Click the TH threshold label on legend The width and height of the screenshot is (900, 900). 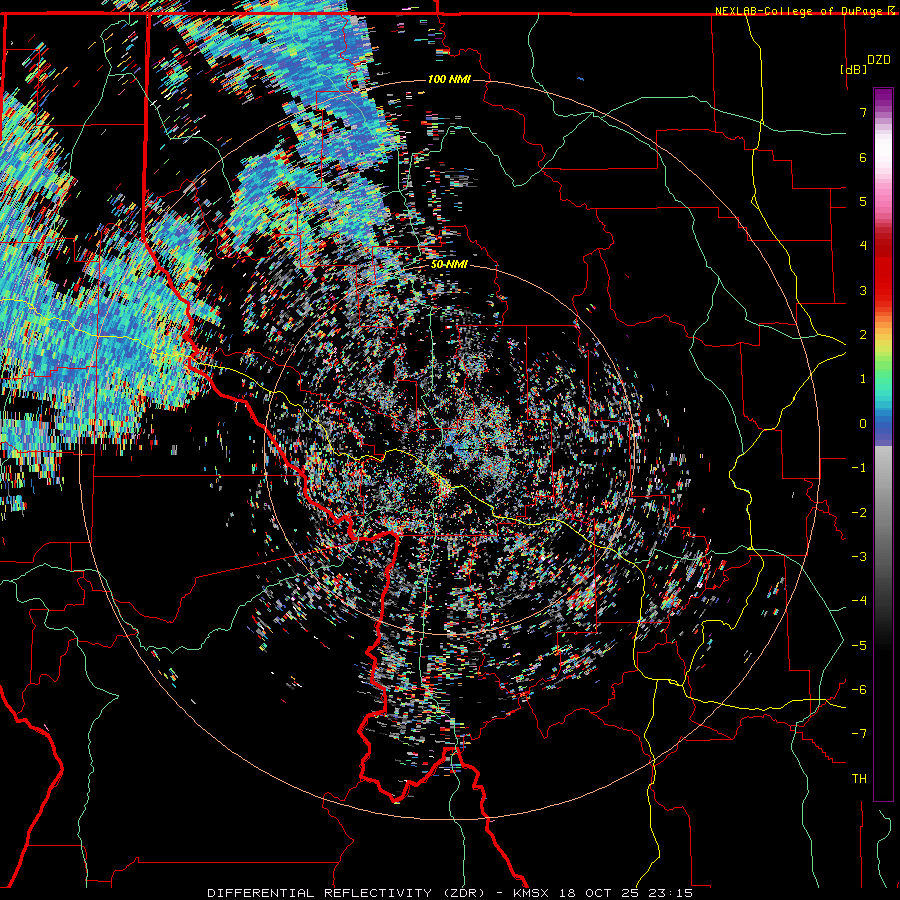point(859,779)
